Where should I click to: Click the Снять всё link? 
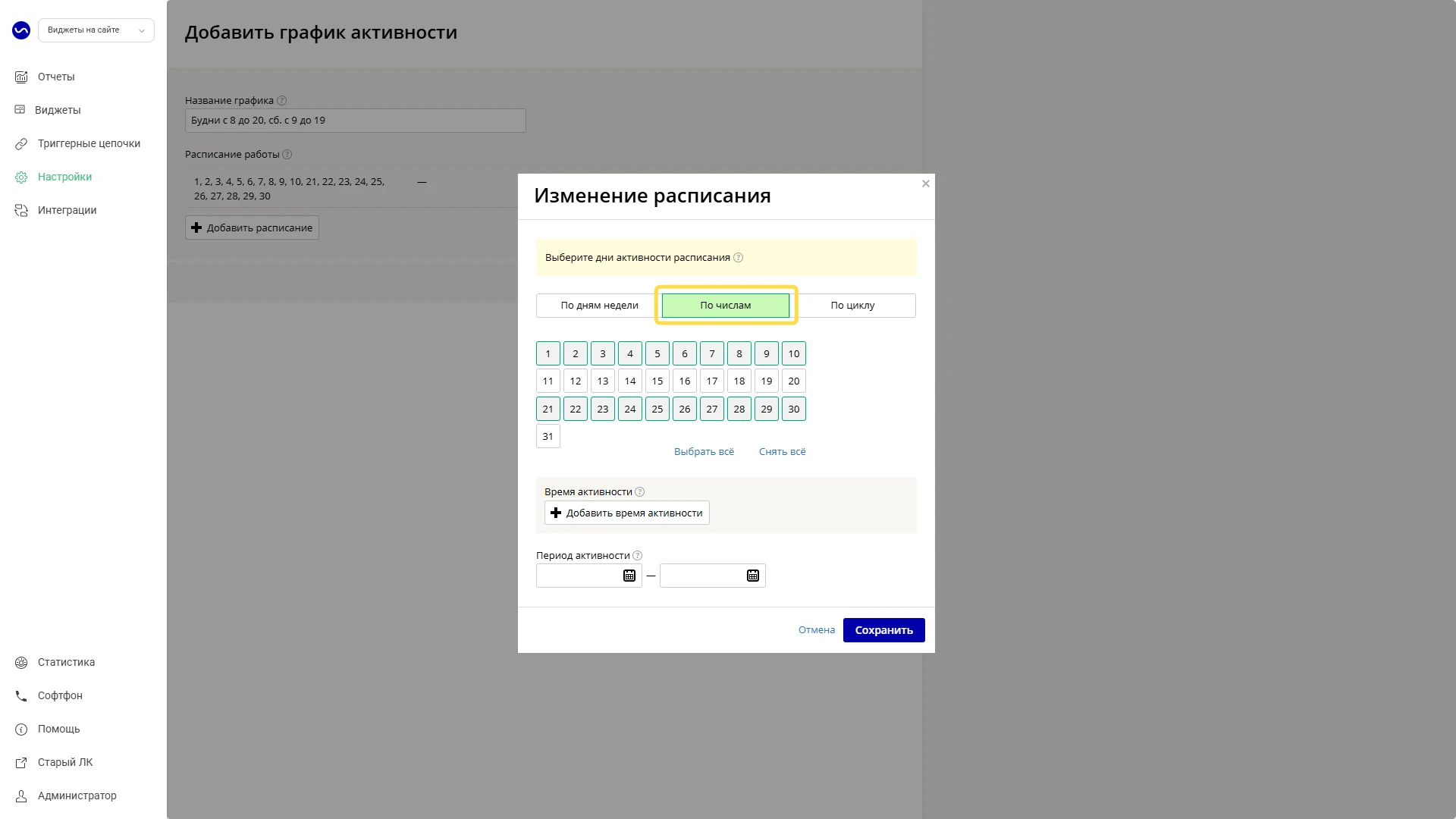click(783, 452)
